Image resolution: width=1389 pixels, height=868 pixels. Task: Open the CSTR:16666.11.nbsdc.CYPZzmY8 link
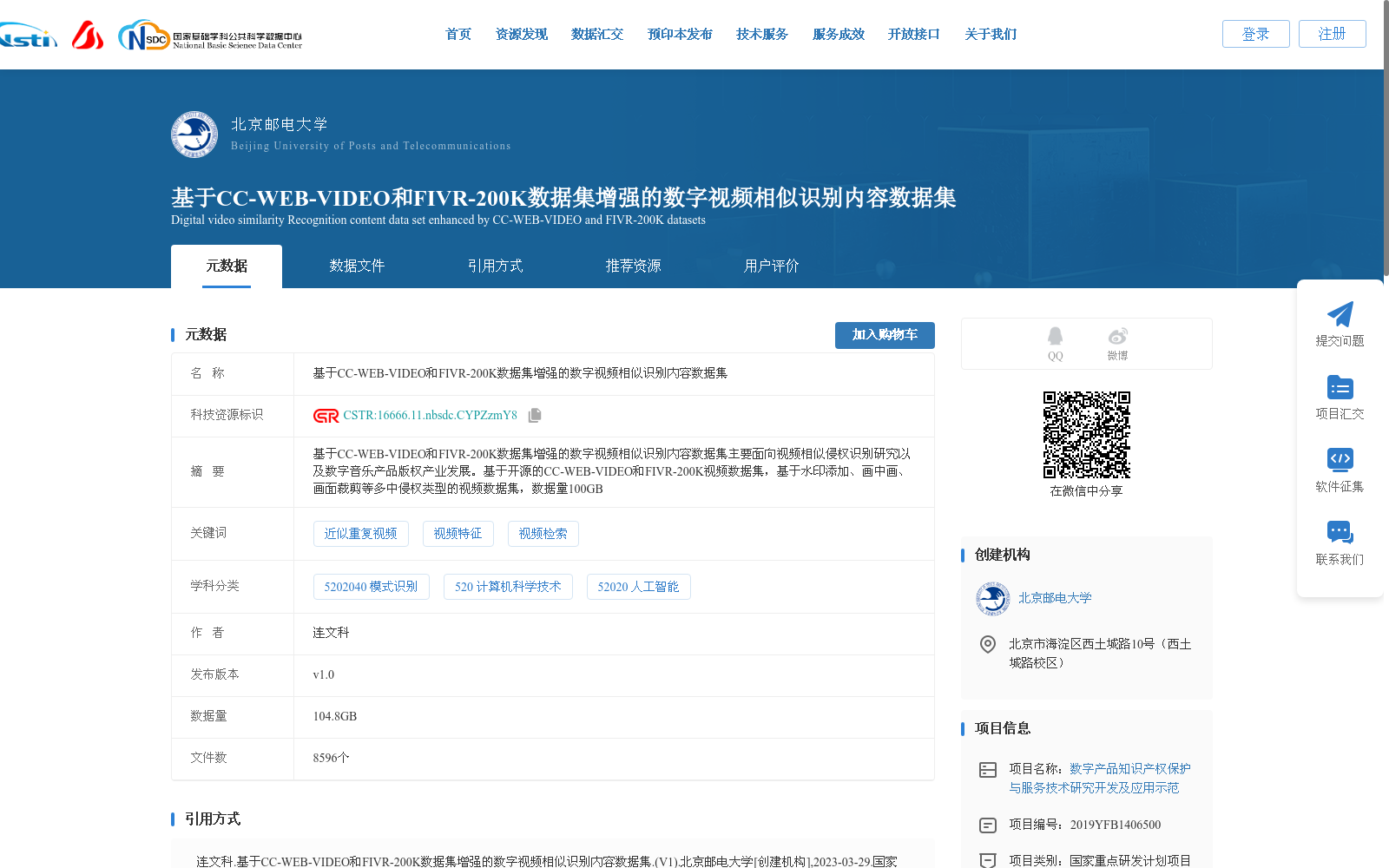(430, 416)
